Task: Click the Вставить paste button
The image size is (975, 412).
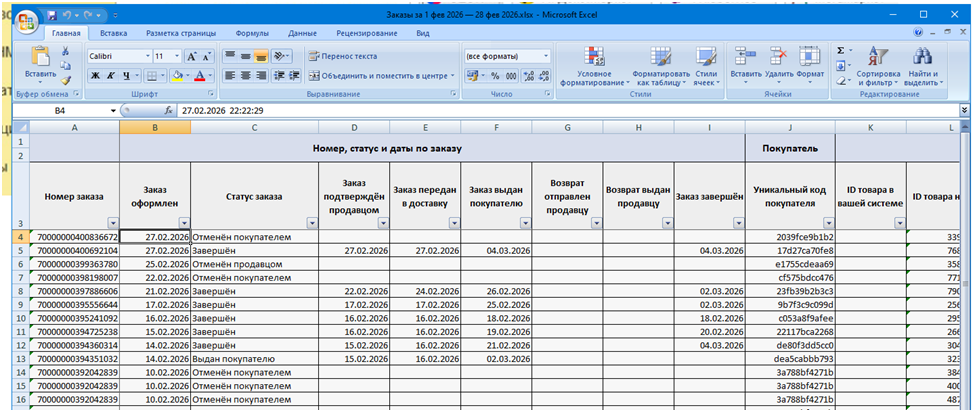Action: 41,62
